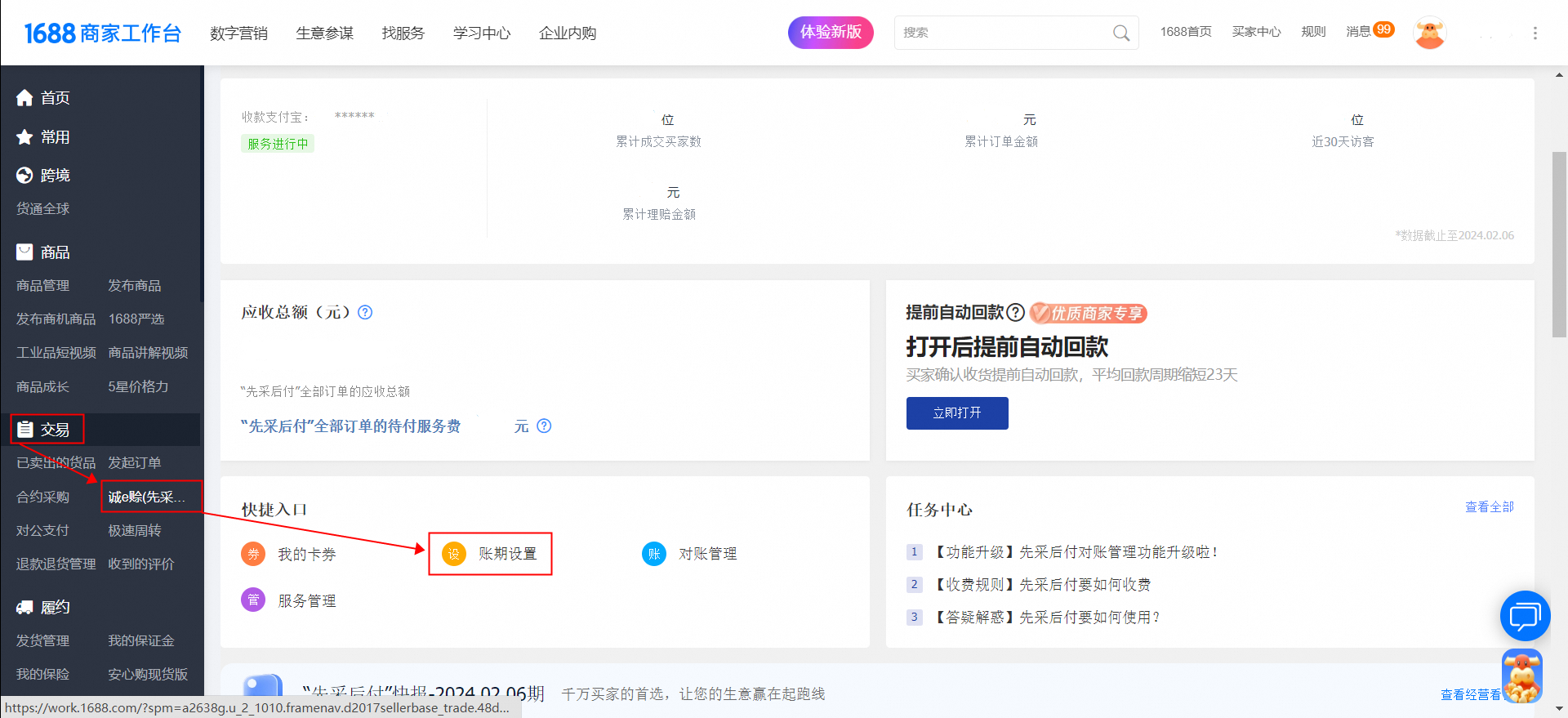The image size is (1568, 718).
Task: Click 查看全部 in 任务中心
Action: tap(1490, 507)
